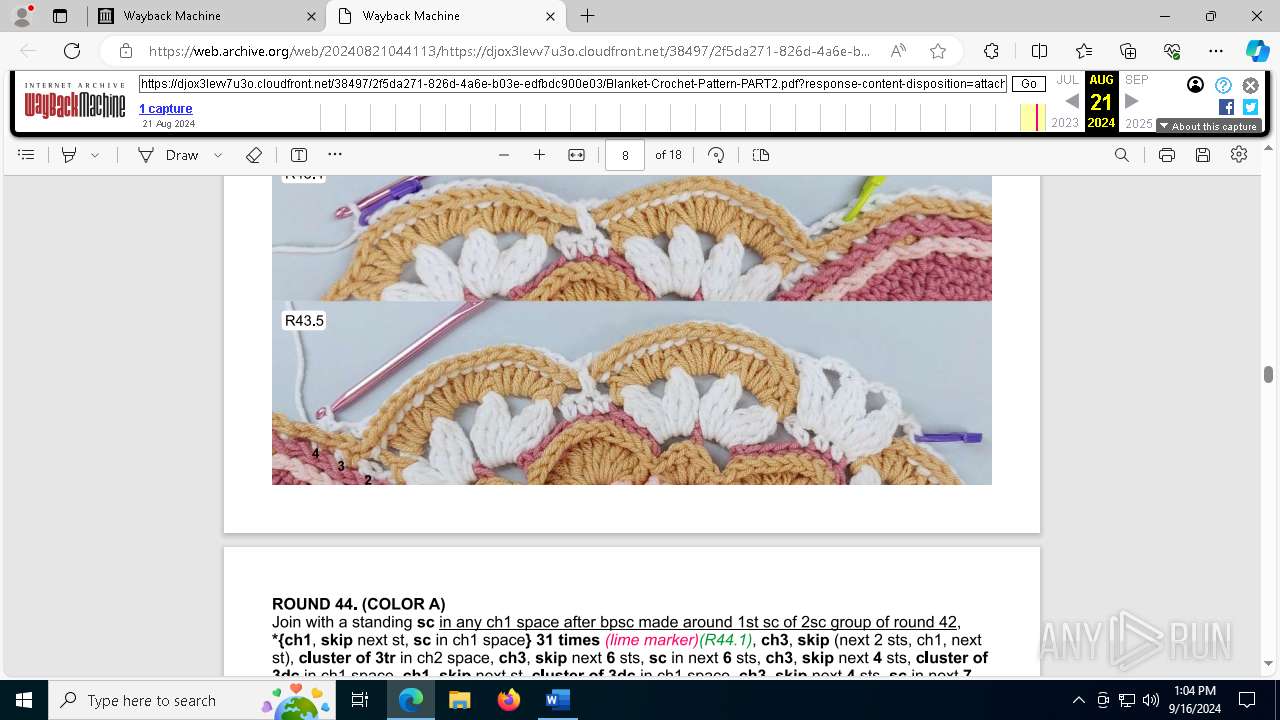The image size is (1280, 720).
Task: Open Wayback user account icon
Action: (x=1195, y=85)
